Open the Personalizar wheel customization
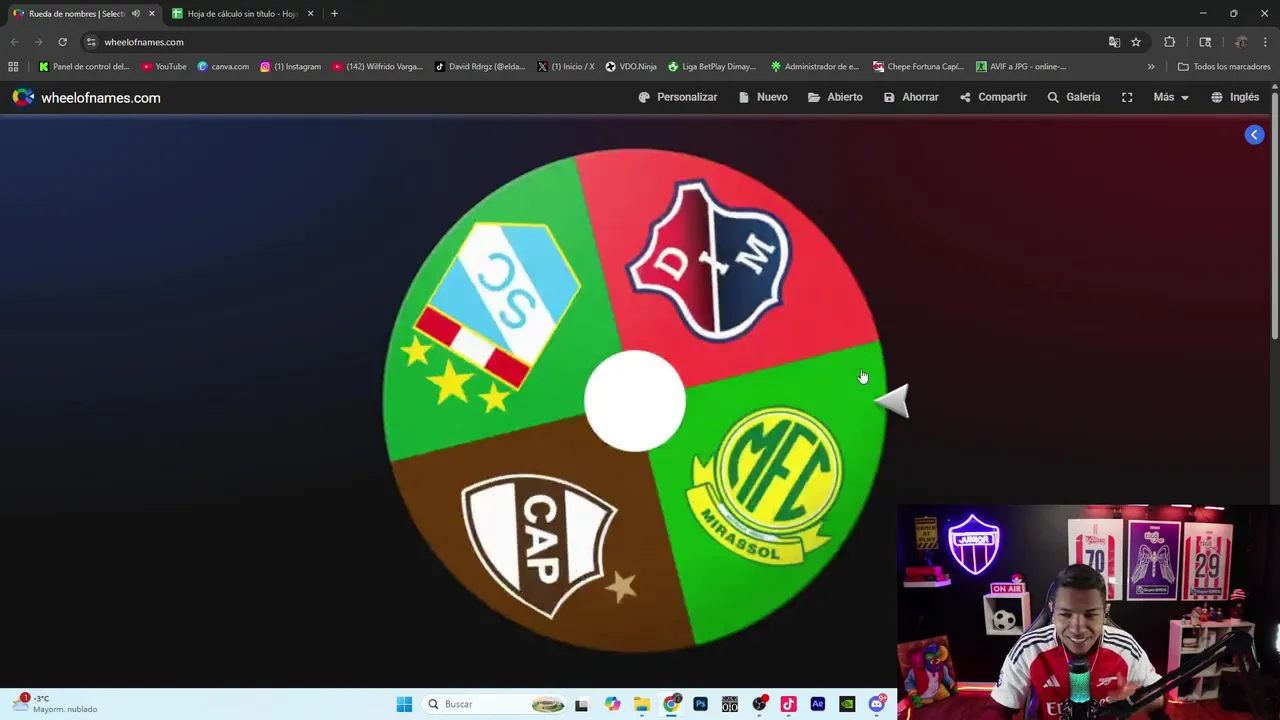 (x=678, y=97)
